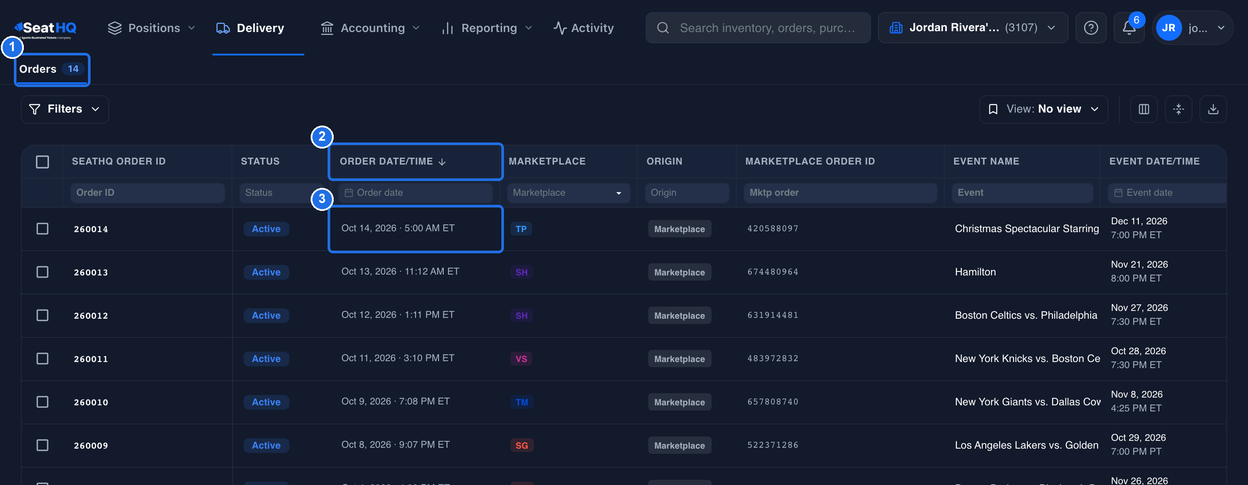Click the Event date filter field
Viewport: 1248px width, 485px height.
tap(1167, 193)
